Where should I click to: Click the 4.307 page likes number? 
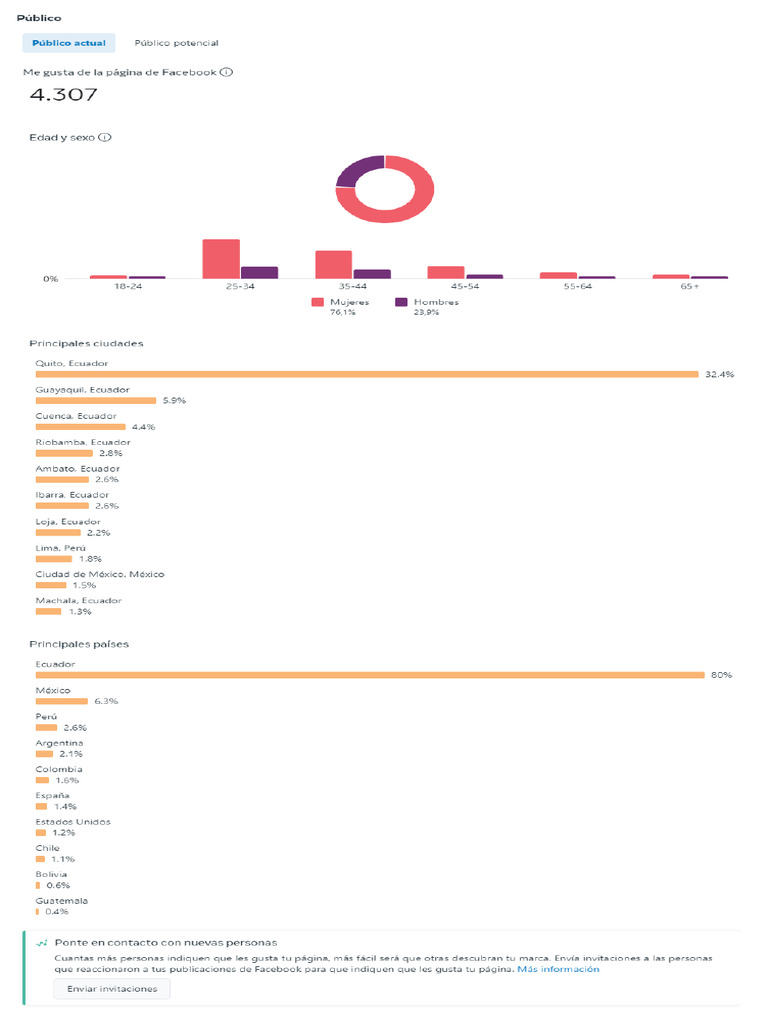pos(63,95)
